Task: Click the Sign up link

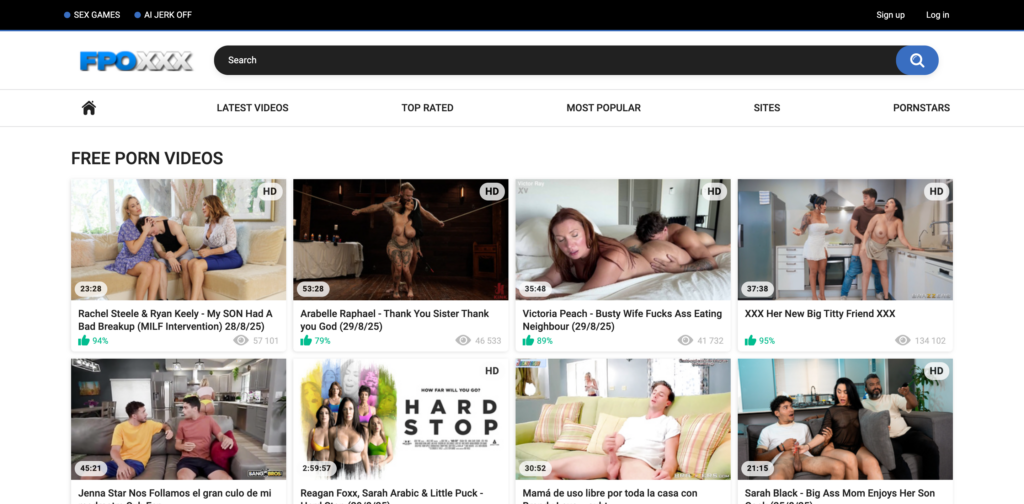Action: (x=890, y=15)
